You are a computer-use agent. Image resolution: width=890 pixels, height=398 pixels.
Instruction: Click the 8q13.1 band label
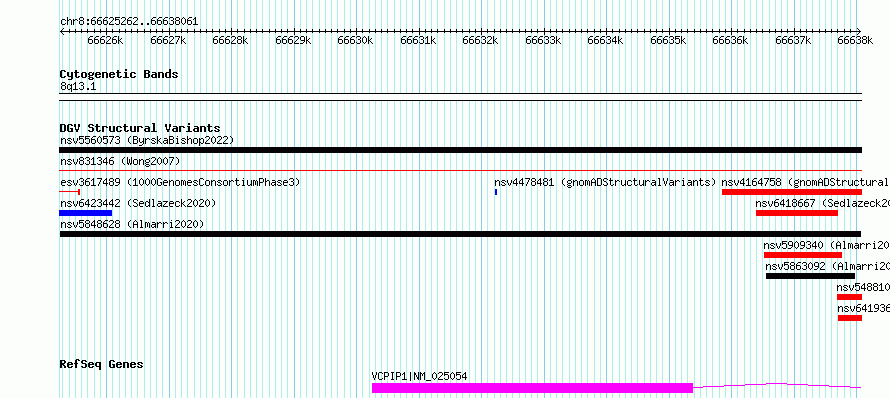pyautogui.click(x=78, y=87)
